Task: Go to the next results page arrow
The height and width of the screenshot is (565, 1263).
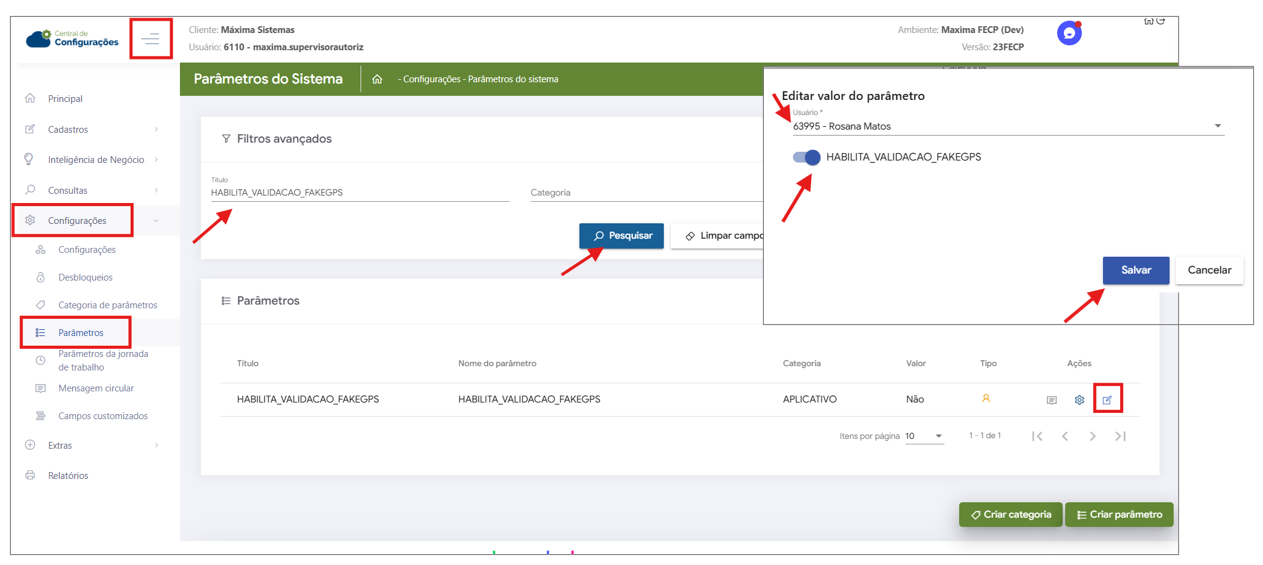Action: 1092,436
